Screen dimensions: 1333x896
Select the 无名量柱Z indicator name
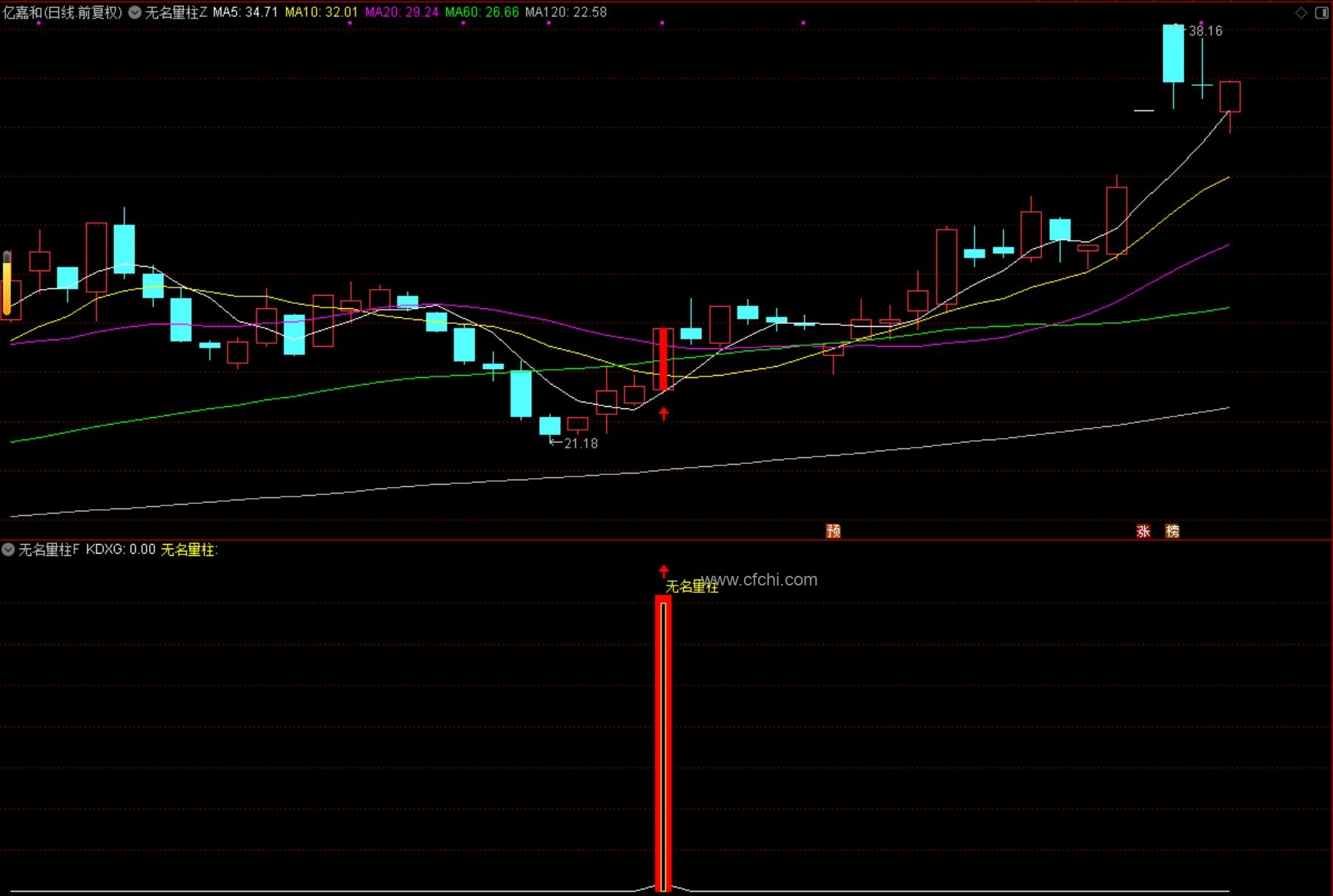(x=176, y=12)
